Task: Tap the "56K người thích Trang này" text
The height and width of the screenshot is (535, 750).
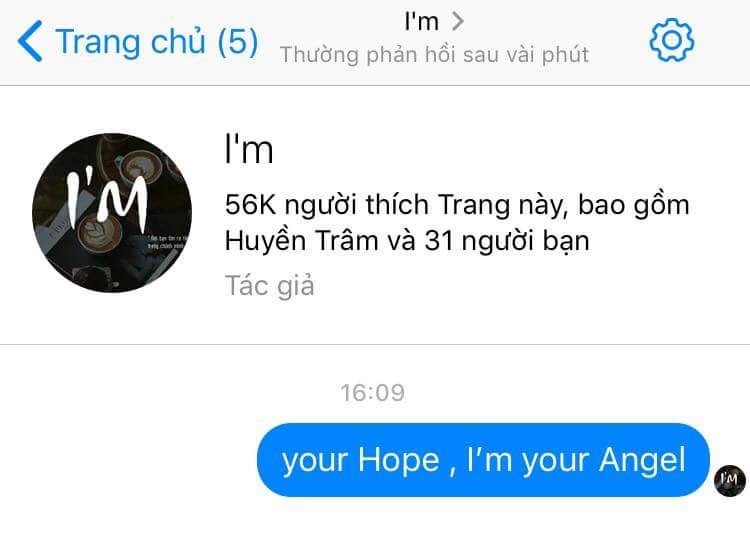Action: click(x=397, y=205)
